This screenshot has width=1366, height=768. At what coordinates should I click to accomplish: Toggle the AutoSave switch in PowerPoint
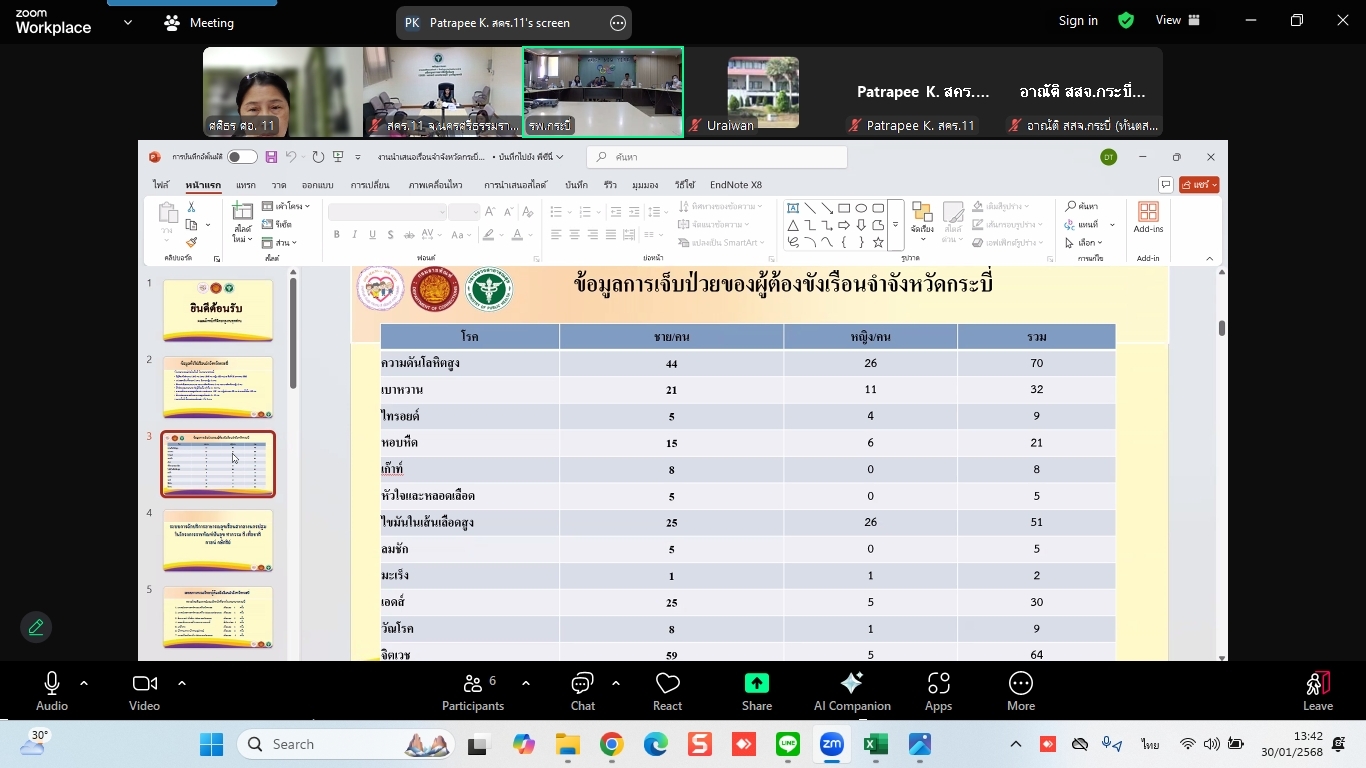[241, 157]
